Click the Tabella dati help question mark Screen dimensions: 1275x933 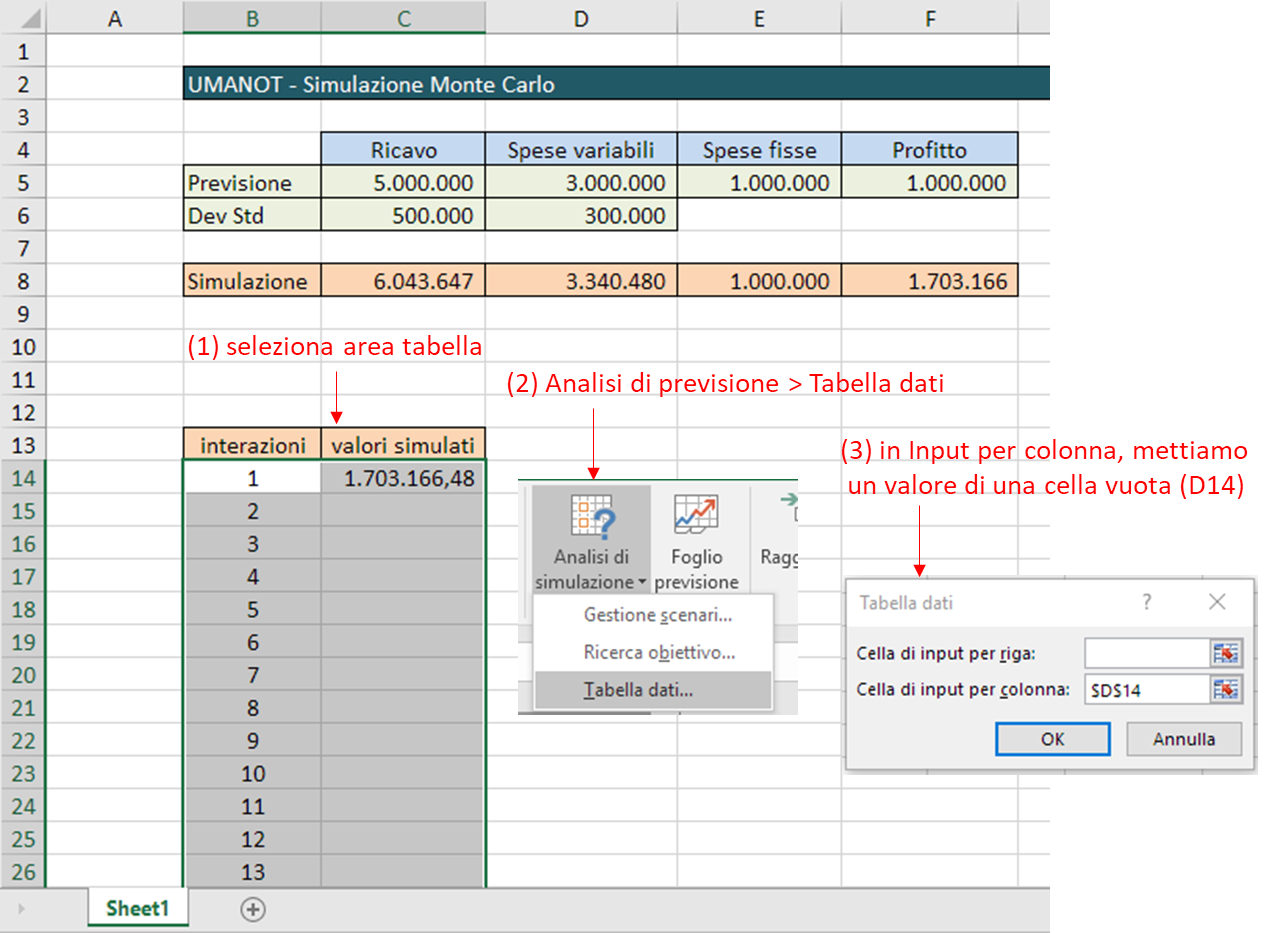[1147, 602]
